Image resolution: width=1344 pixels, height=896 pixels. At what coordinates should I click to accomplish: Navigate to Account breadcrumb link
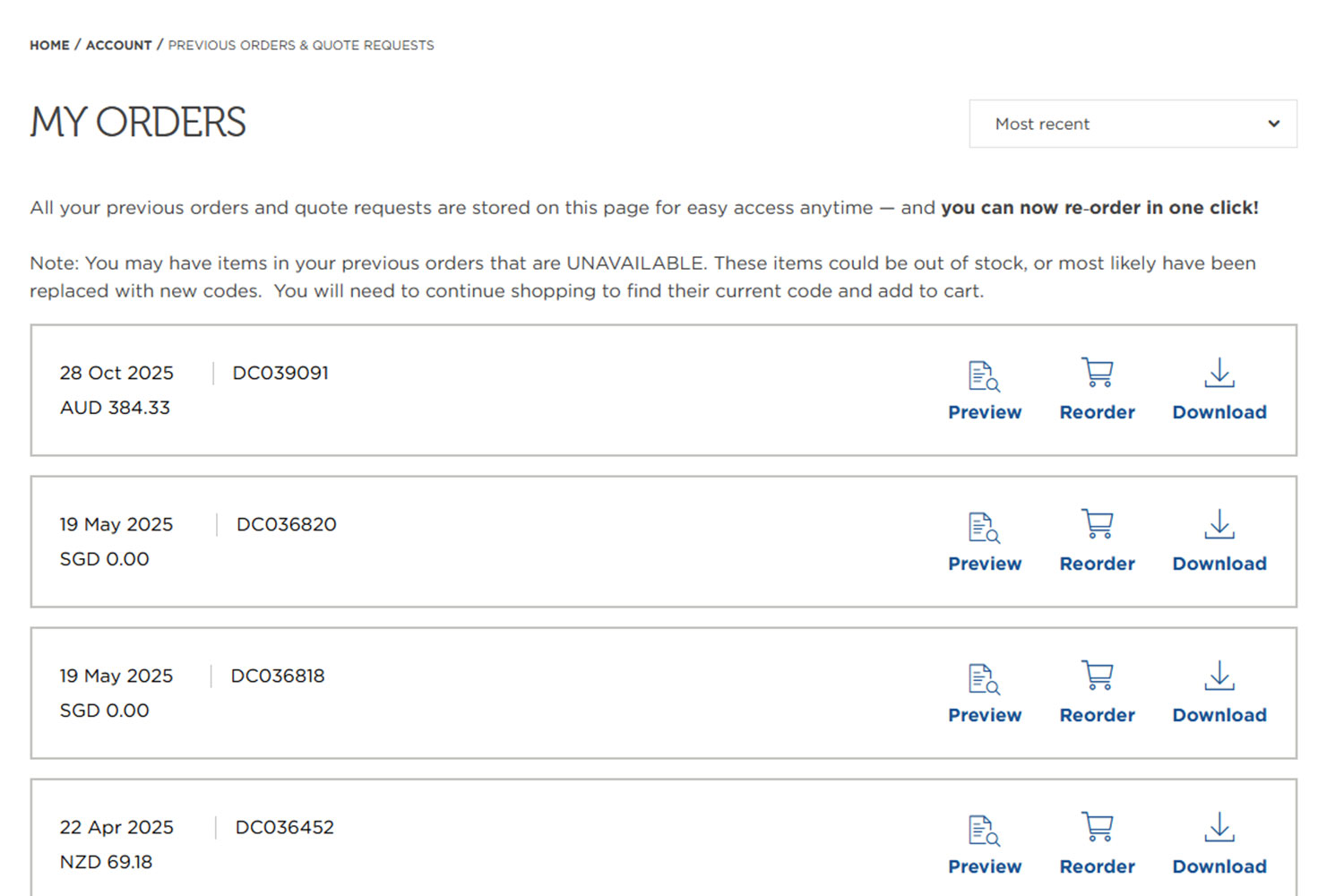point(118,45)
